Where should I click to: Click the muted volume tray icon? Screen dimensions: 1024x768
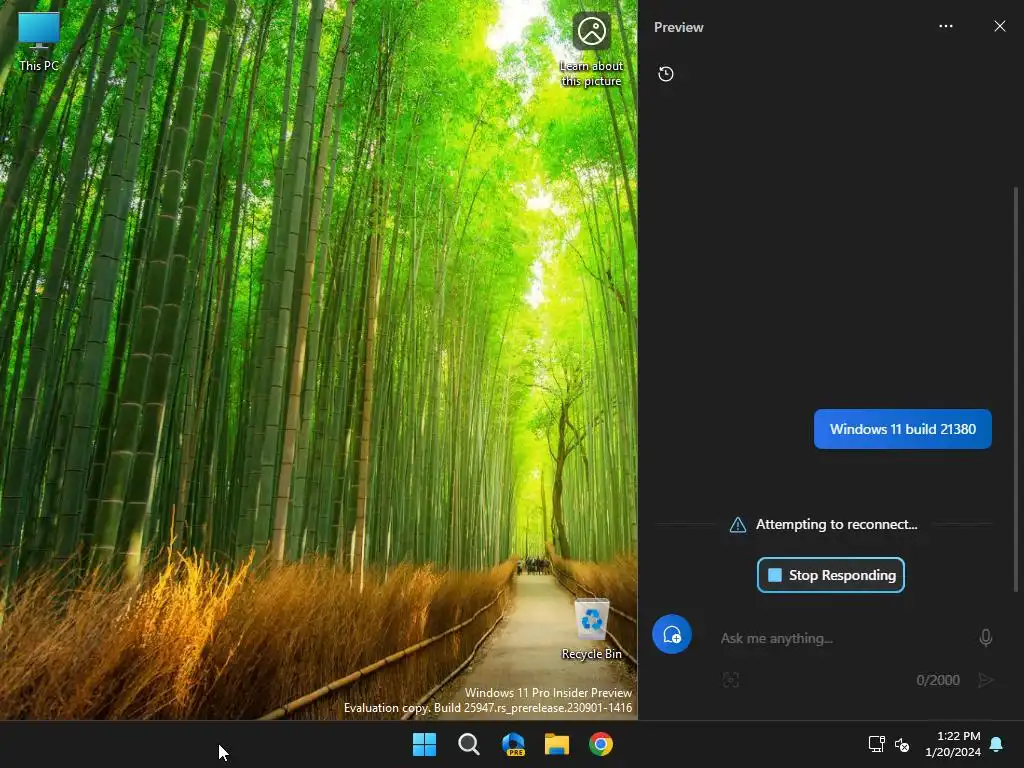[902, 744]
